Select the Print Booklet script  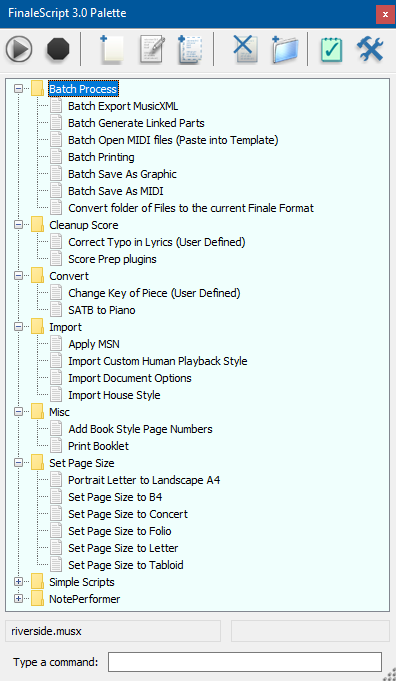click(99, 446)
